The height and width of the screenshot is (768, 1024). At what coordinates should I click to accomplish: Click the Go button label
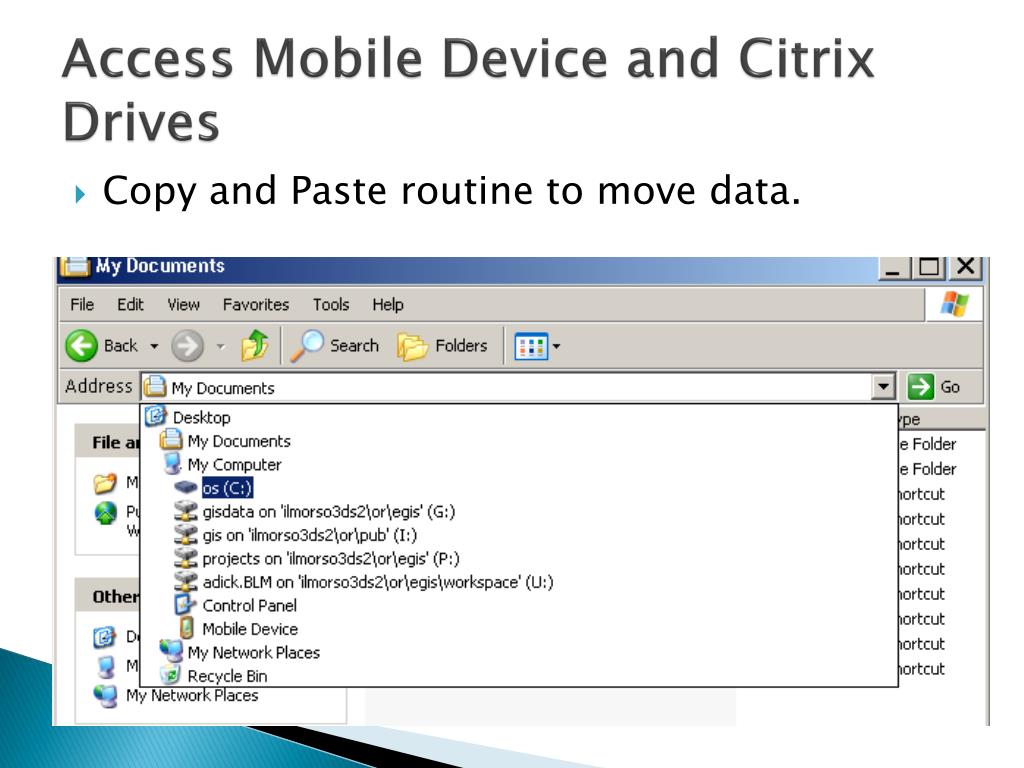pyautogui.click(x=950, y=387)
